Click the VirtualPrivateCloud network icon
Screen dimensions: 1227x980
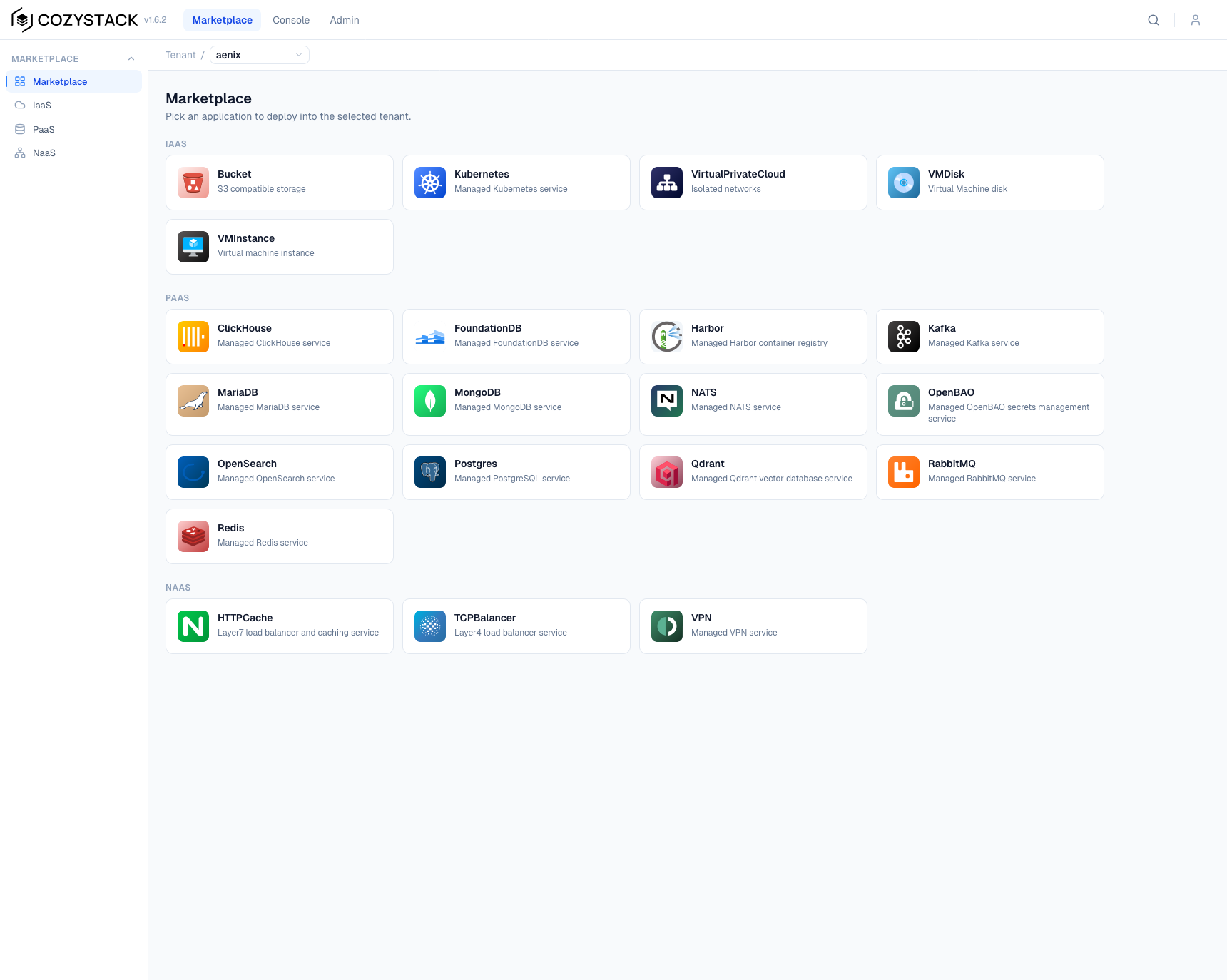point(667,183)
